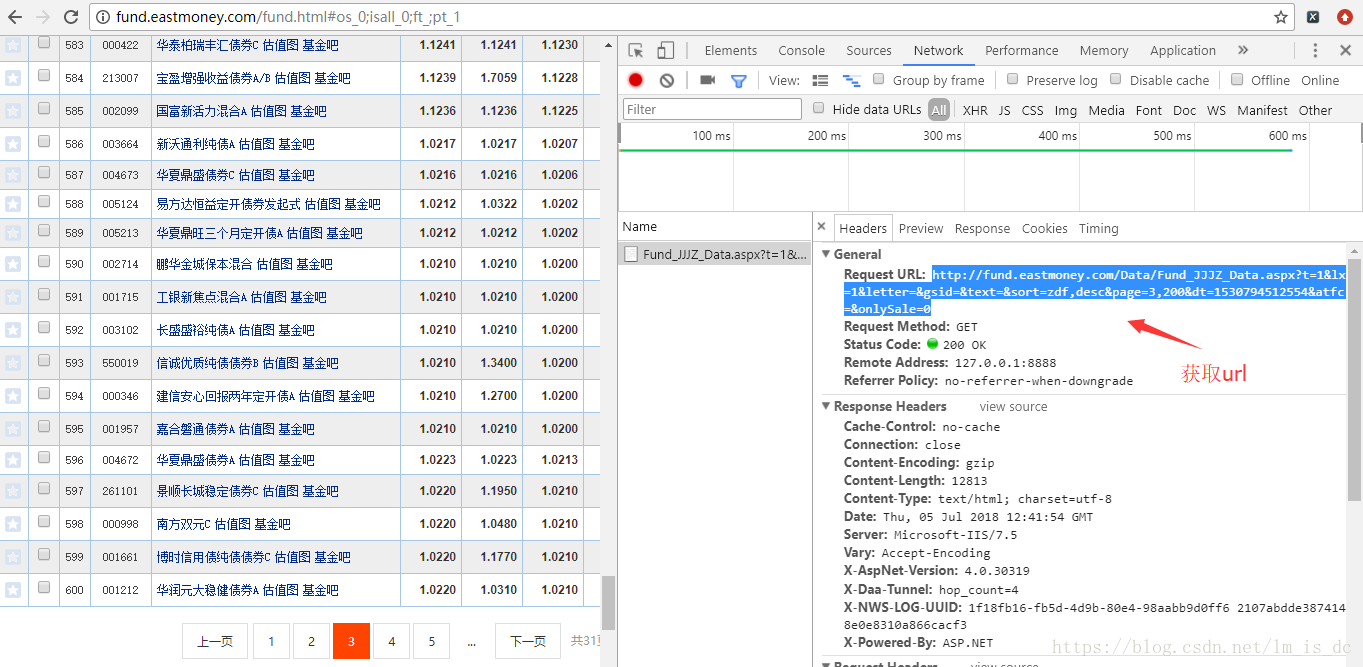Screen dimensions: 1363x667
Task: Click the browser back arrow
Action: [x=15, y=17]
